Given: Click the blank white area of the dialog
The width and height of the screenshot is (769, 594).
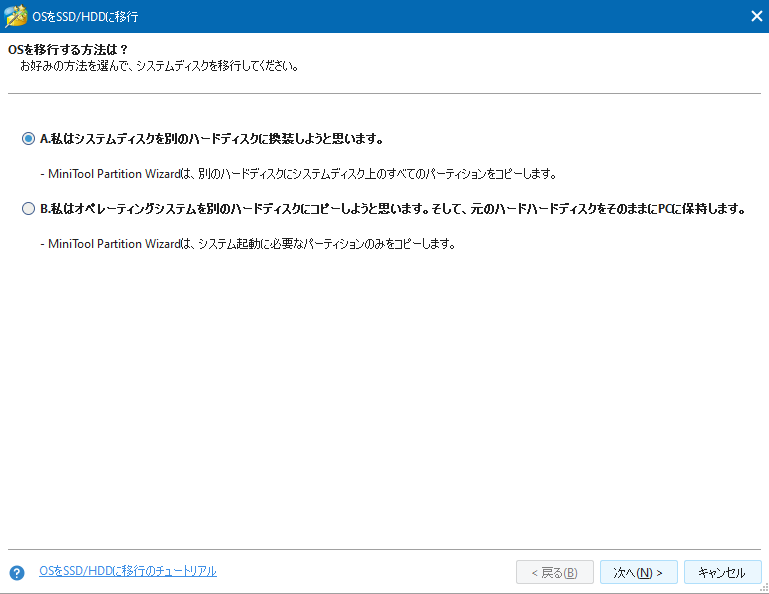Looking at the screenshot, I should [x=384, y=400].
